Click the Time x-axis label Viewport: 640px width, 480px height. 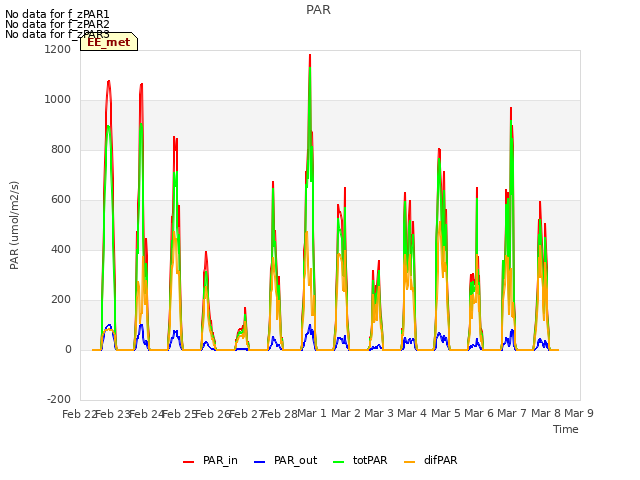point(565,429)
